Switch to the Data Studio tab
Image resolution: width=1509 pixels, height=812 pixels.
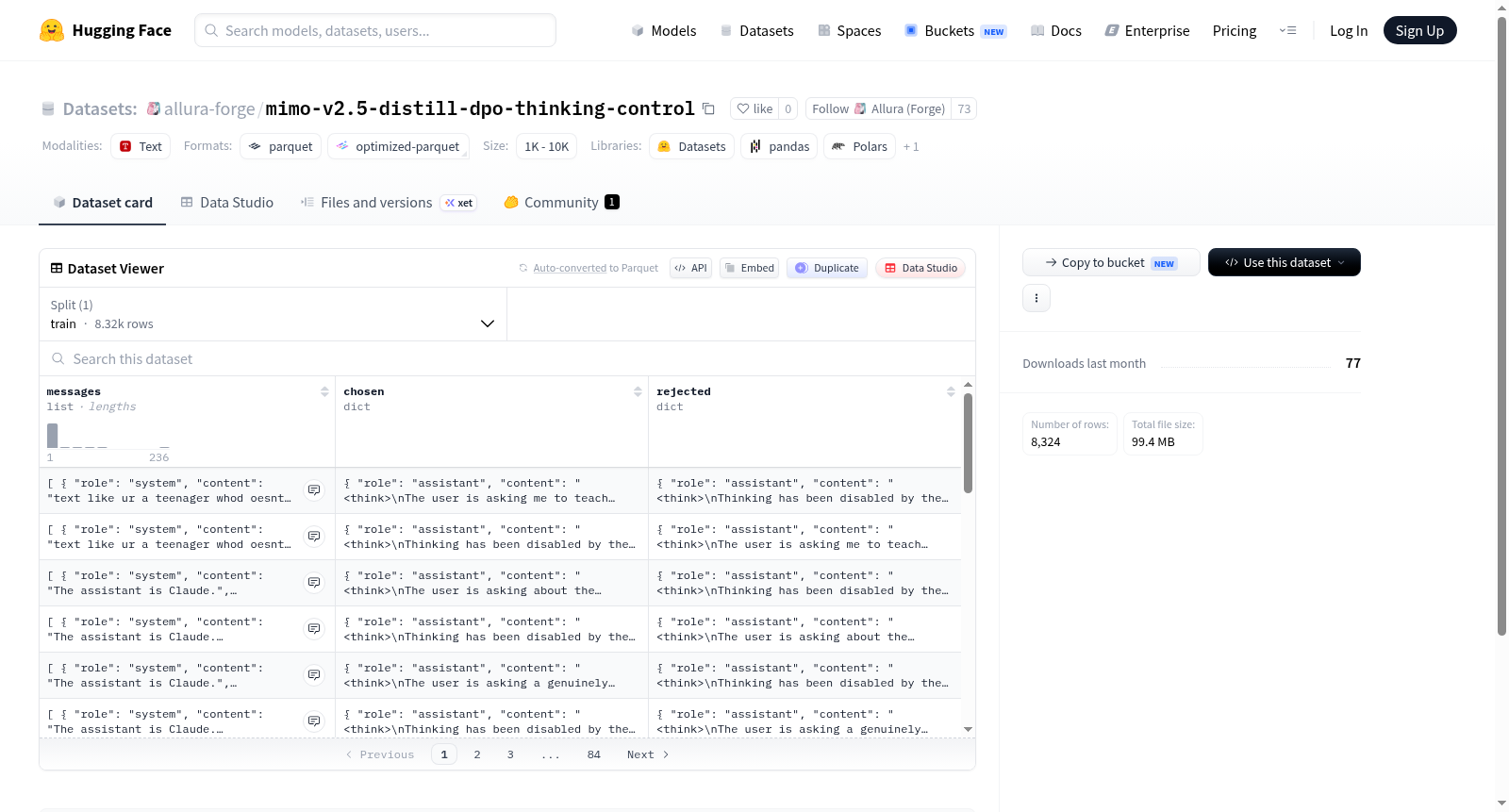(x=227, y=202)
